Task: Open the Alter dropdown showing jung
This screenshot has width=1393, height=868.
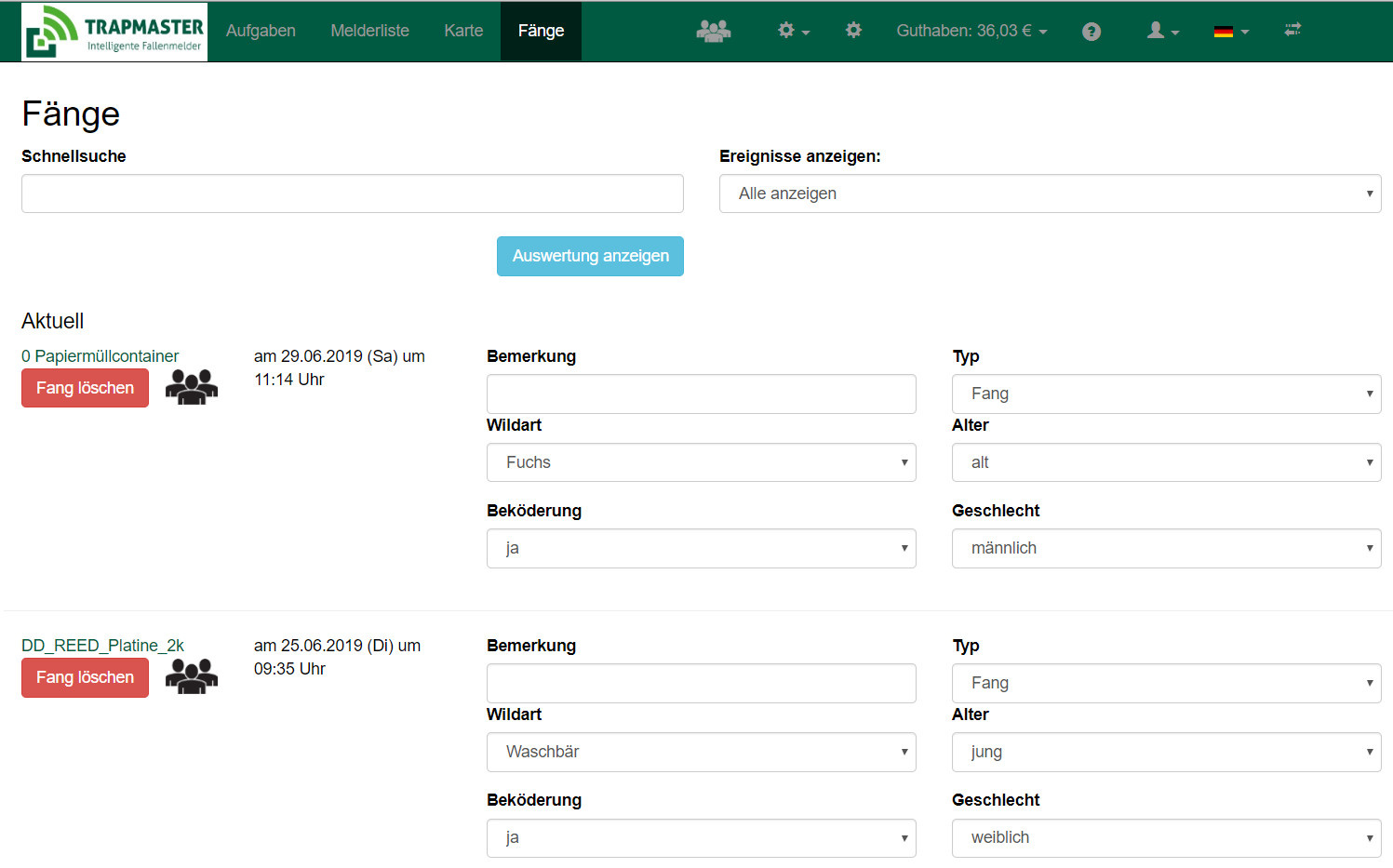Action: 1167,752
